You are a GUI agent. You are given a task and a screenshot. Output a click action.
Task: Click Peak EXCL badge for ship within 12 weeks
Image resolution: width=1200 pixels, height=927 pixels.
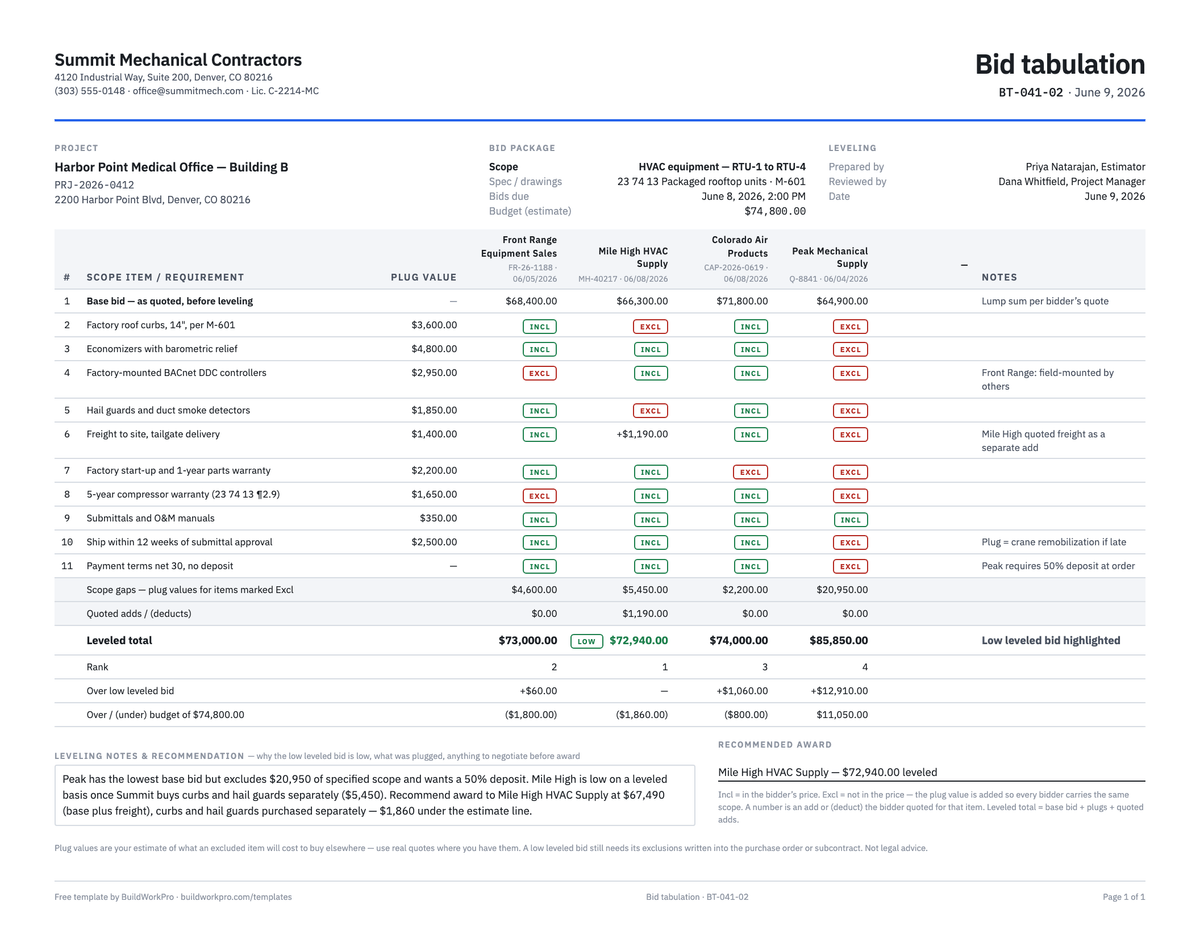pyautogui.click(x=851, y=543)
